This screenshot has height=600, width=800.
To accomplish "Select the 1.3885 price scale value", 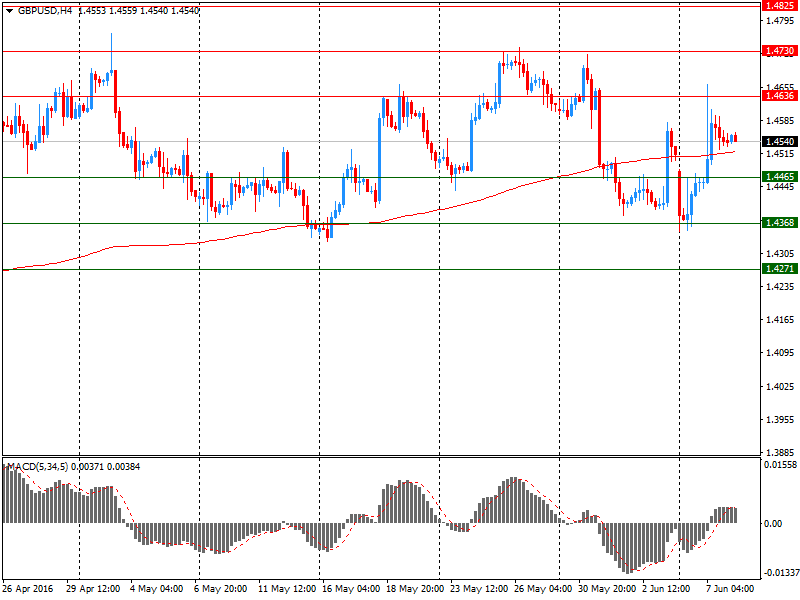I will pyautogui.click(x=781, y=453).
